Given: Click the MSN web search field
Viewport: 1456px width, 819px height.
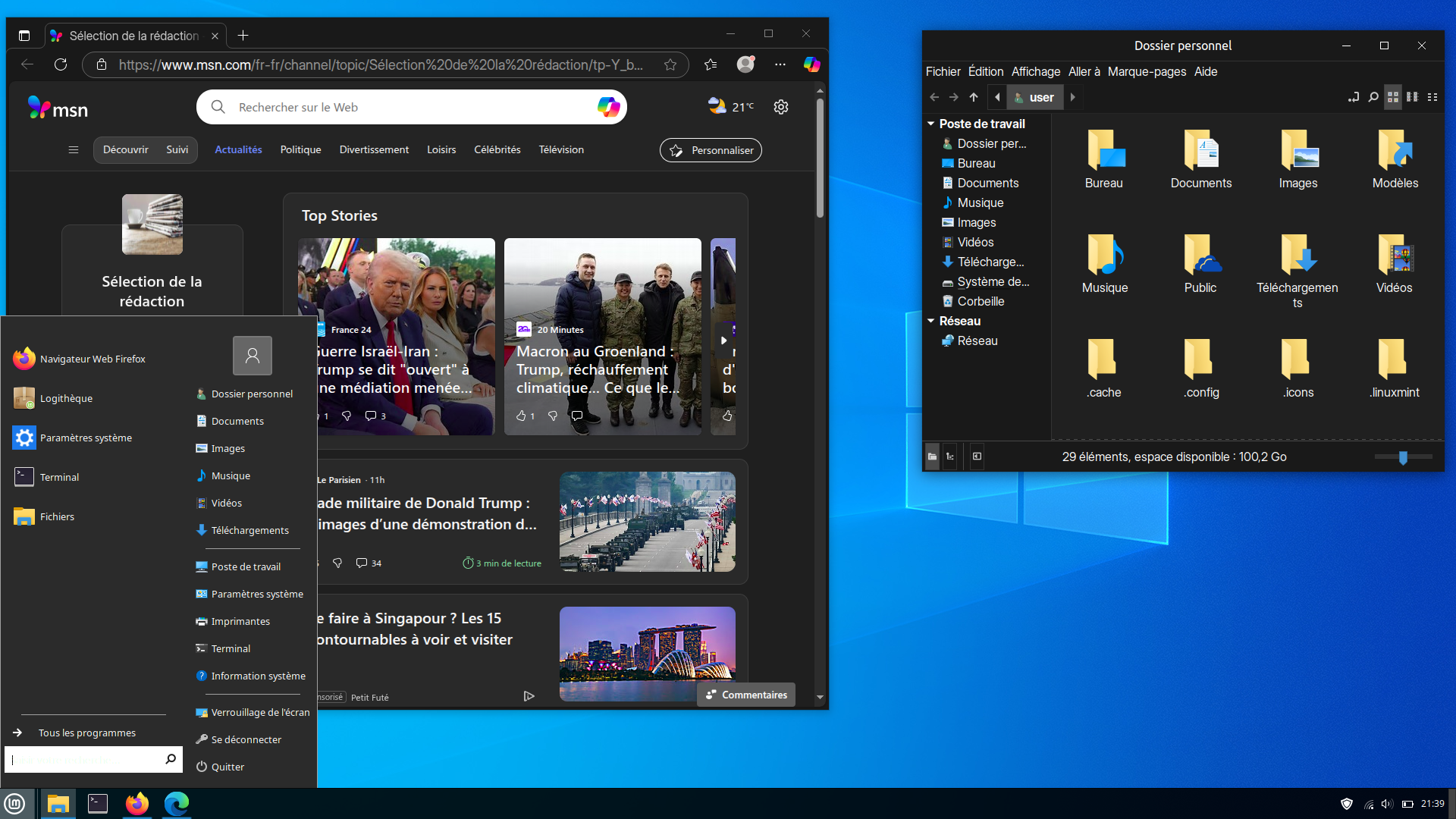Looking at the screenshot, I should pyautogui.click(x=412, y=107).
